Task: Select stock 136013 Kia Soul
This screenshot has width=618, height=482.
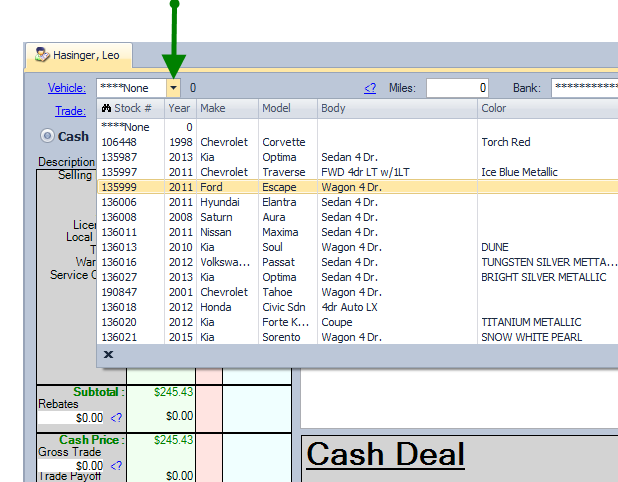Action: (x=357, y=247)
